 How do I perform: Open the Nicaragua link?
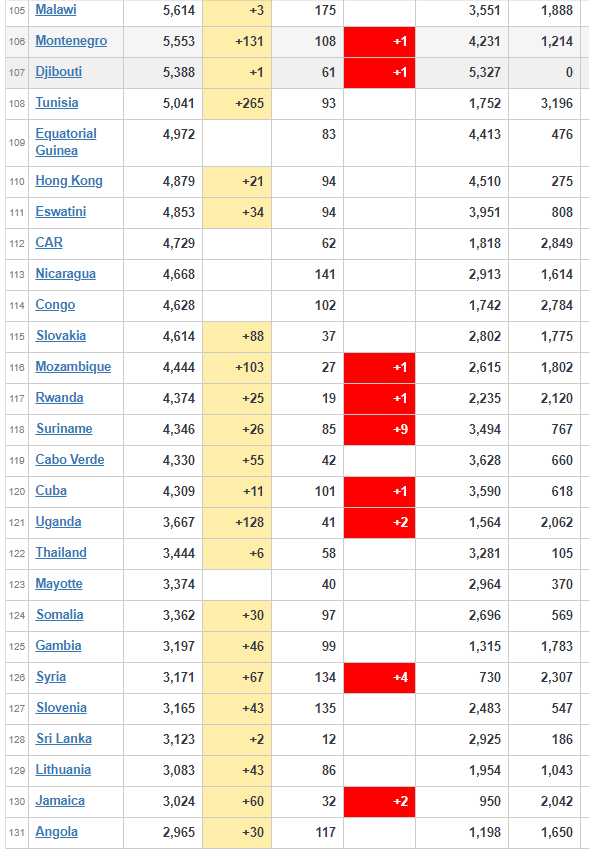coord(66,274)
